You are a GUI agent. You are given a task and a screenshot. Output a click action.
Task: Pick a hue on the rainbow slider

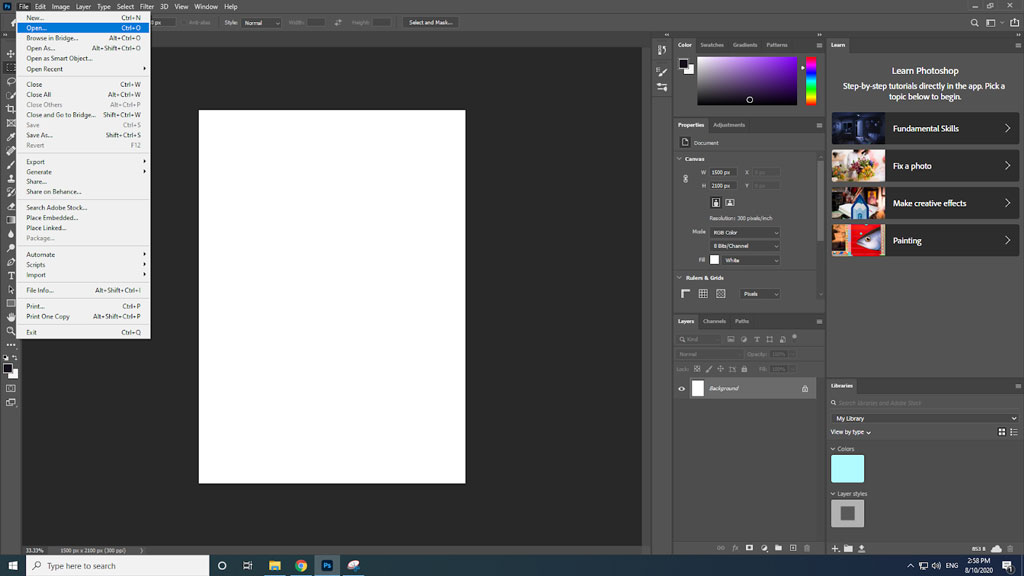click(x=810, y=81)
